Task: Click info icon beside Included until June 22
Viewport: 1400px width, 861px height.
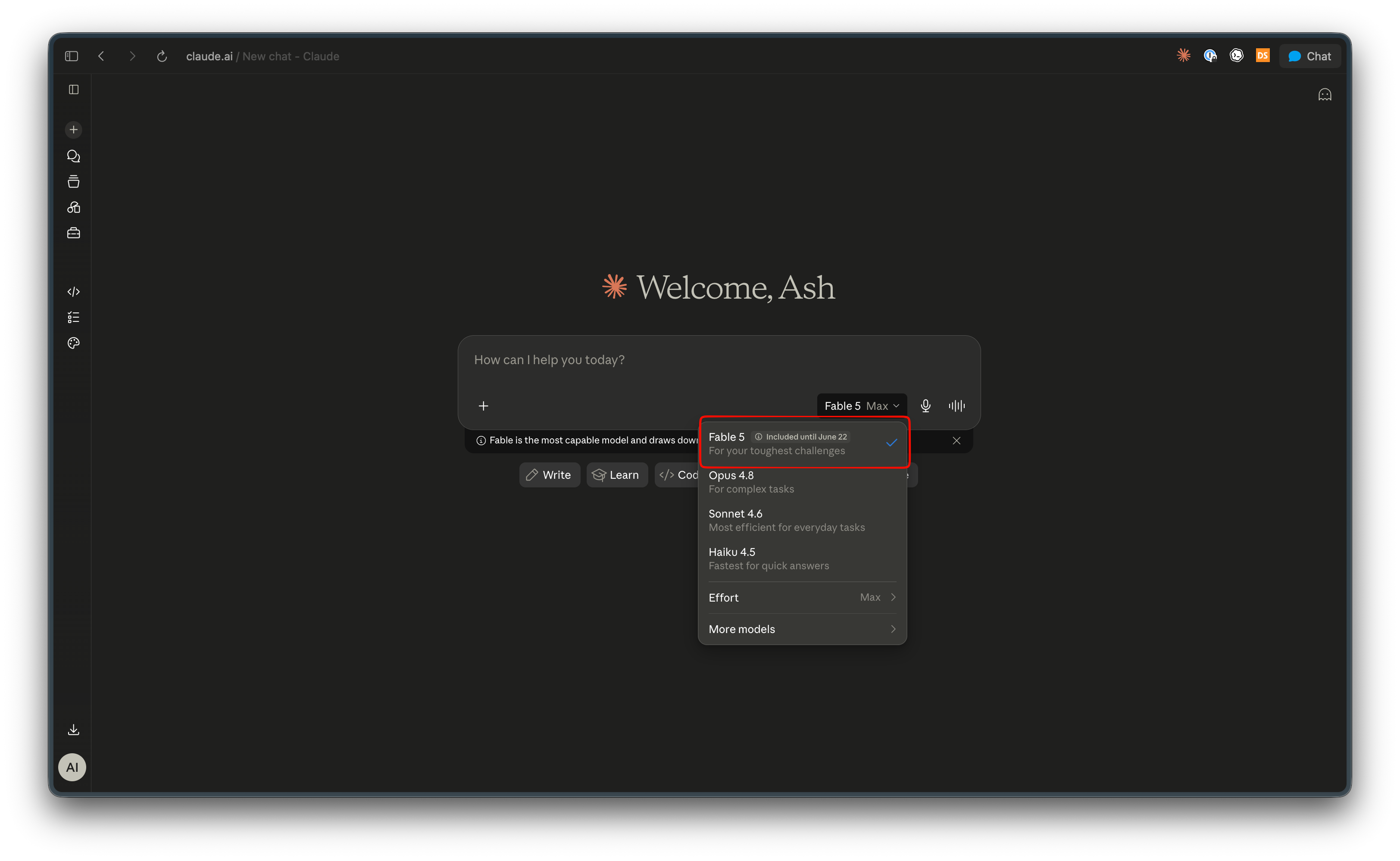Action: coord(758,437)
